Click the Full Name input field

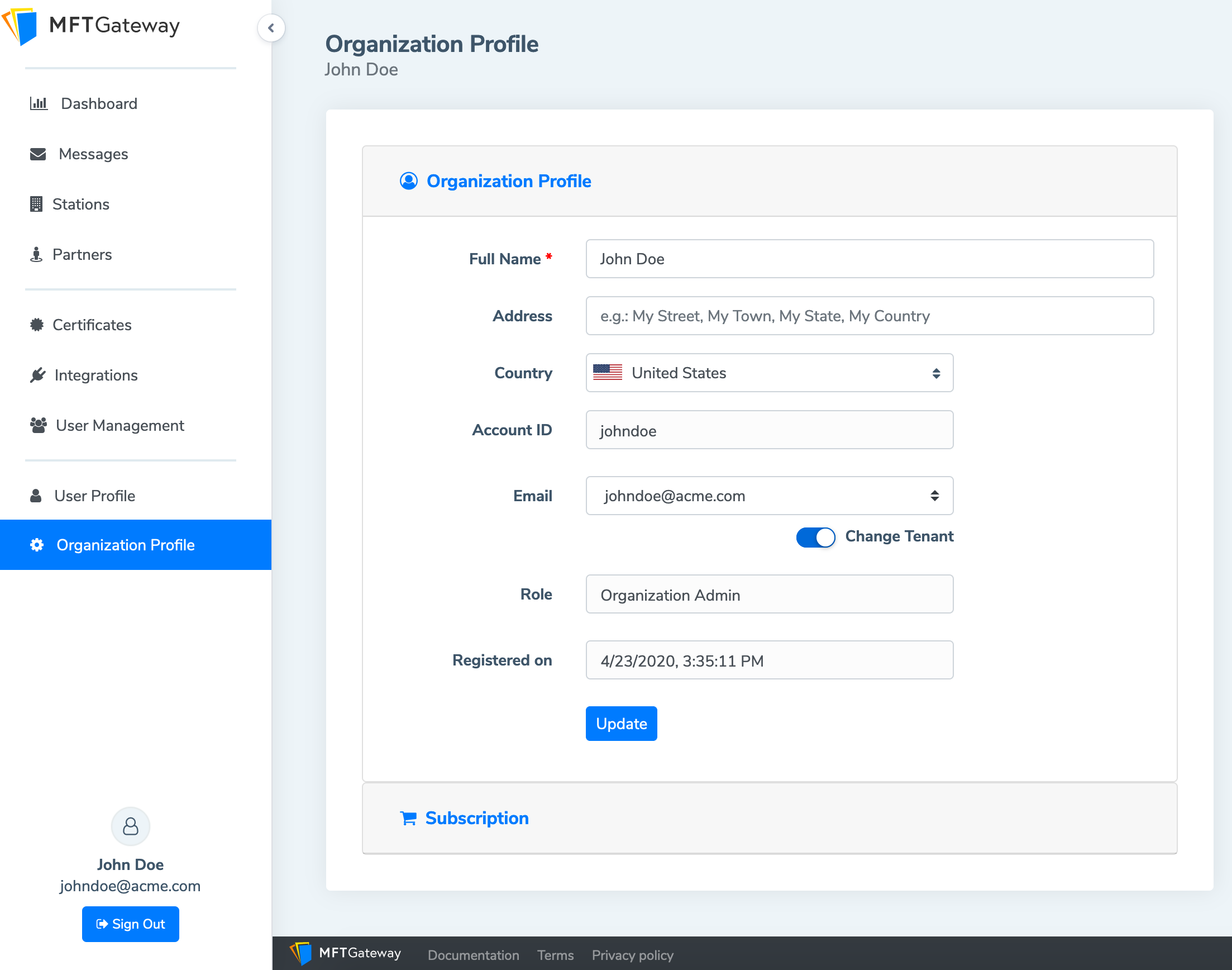pyautogui.click(x=870, y=259)
